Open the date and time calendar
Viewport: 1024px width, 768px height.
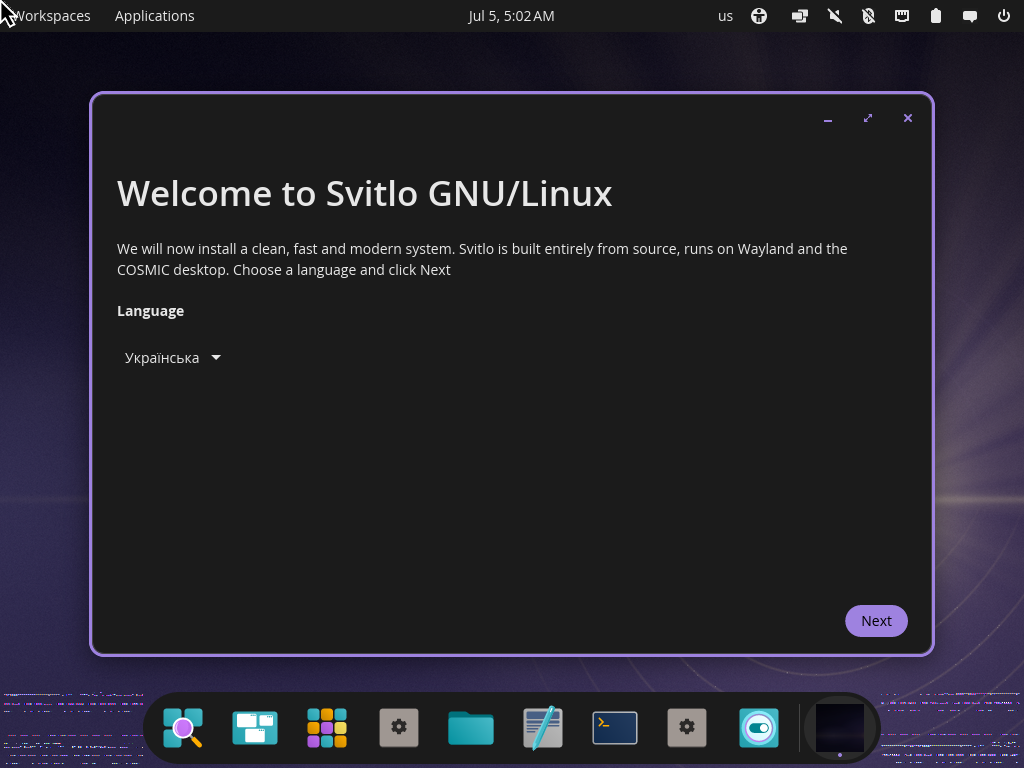coord(511,16)
